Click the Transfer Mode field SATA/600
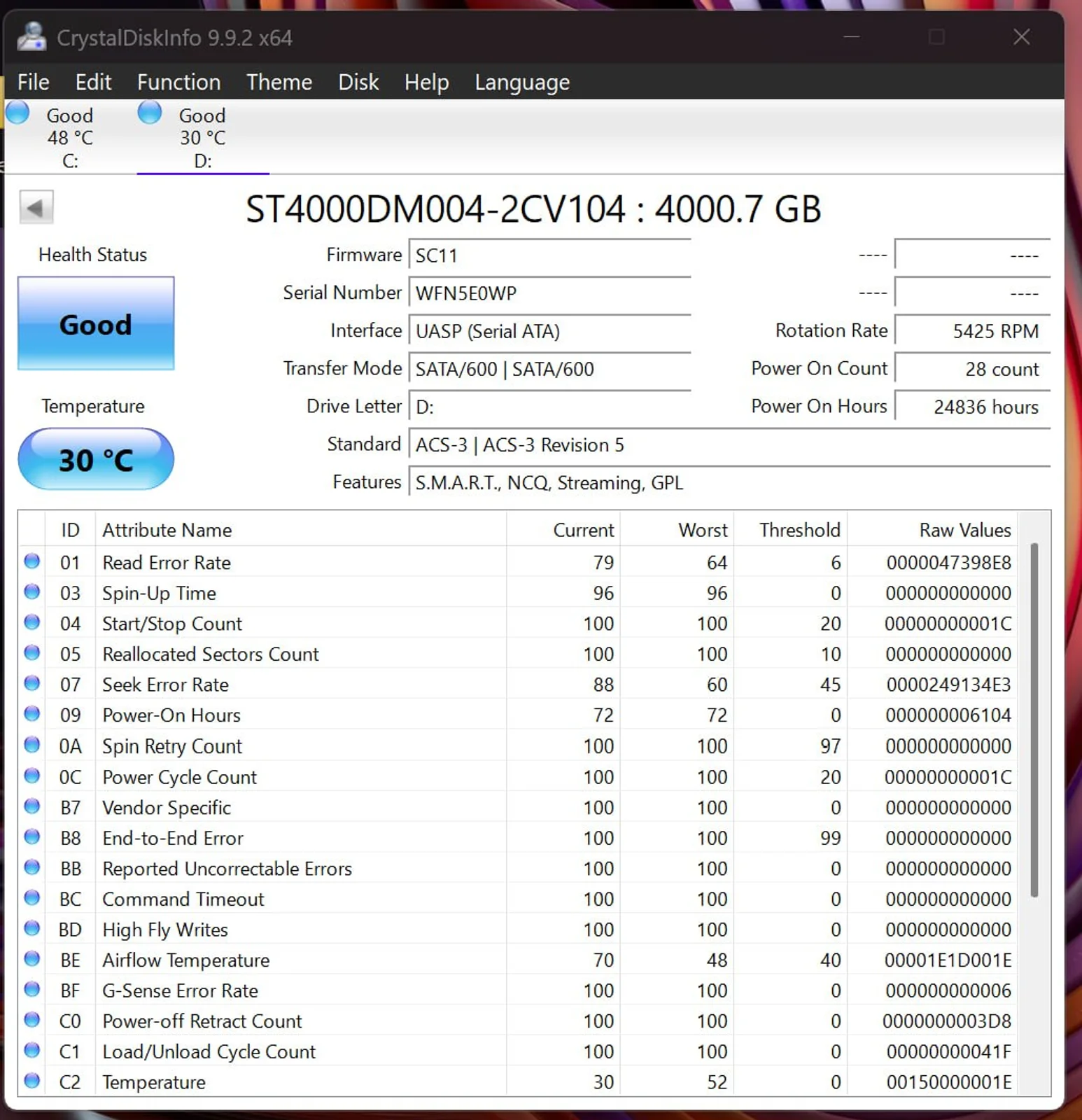 550,369
